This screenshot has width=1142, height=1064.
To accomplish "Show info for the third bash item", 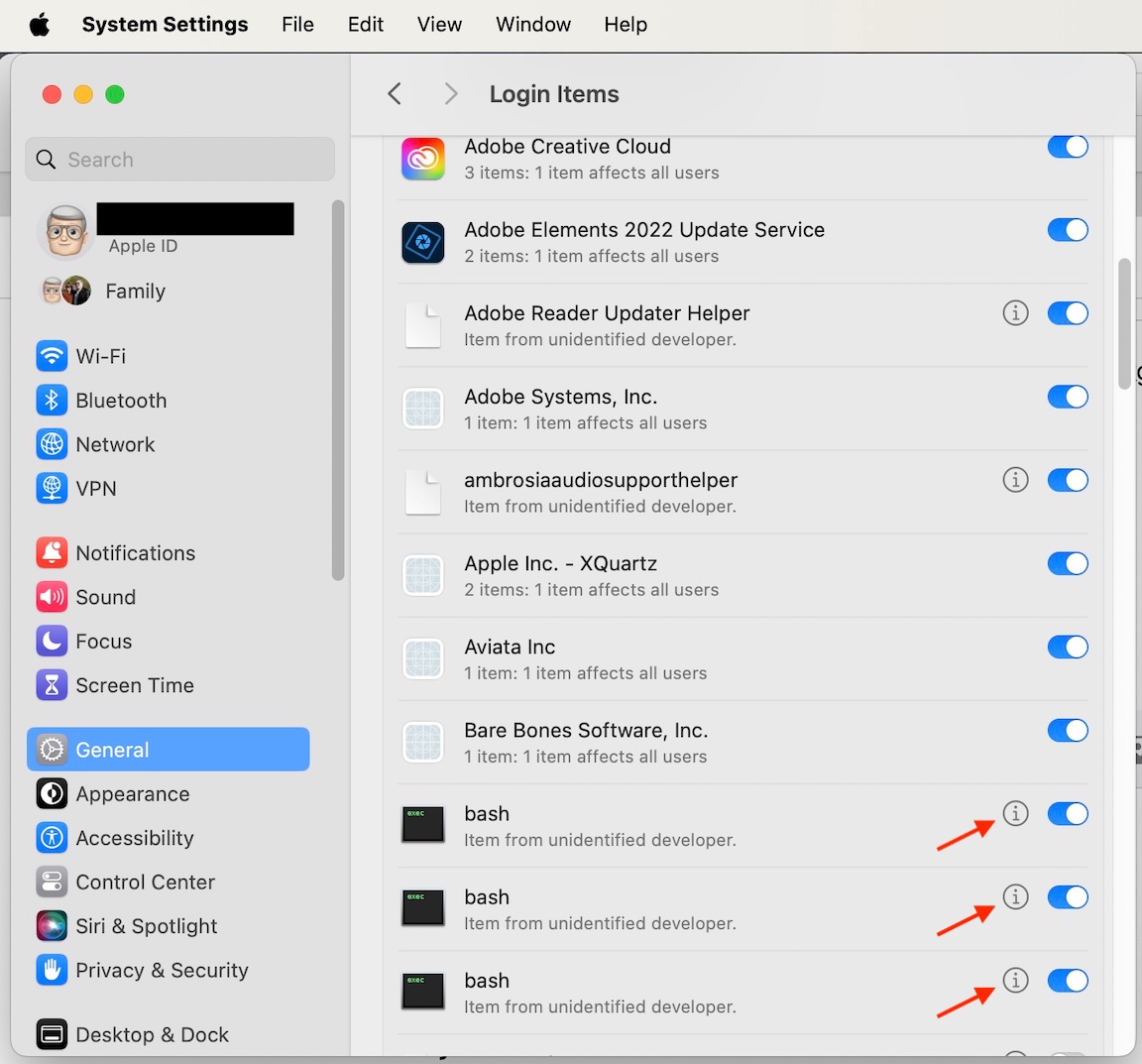I will point(1015,980).
